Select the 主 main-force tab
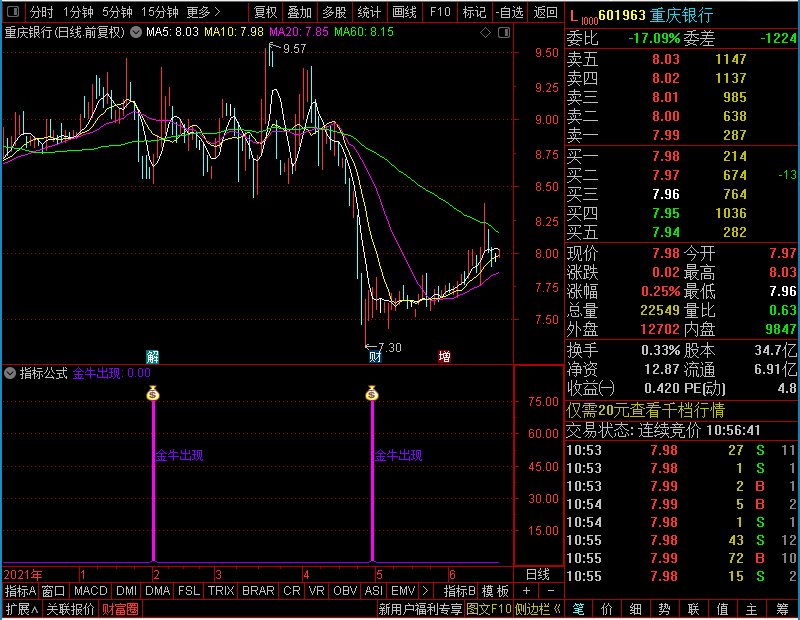Screen dimensions: 800x620 (x=752, y=609)
